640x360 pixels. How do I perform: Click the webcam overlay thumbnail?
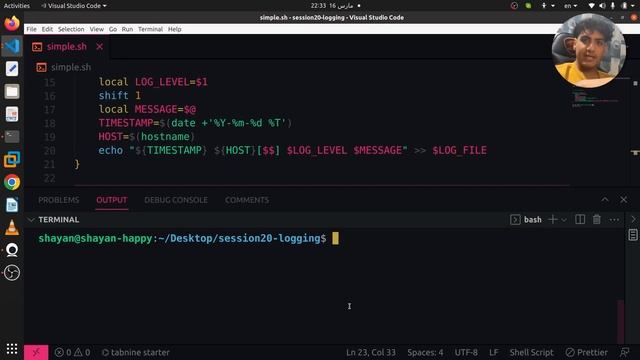(589, 51)
